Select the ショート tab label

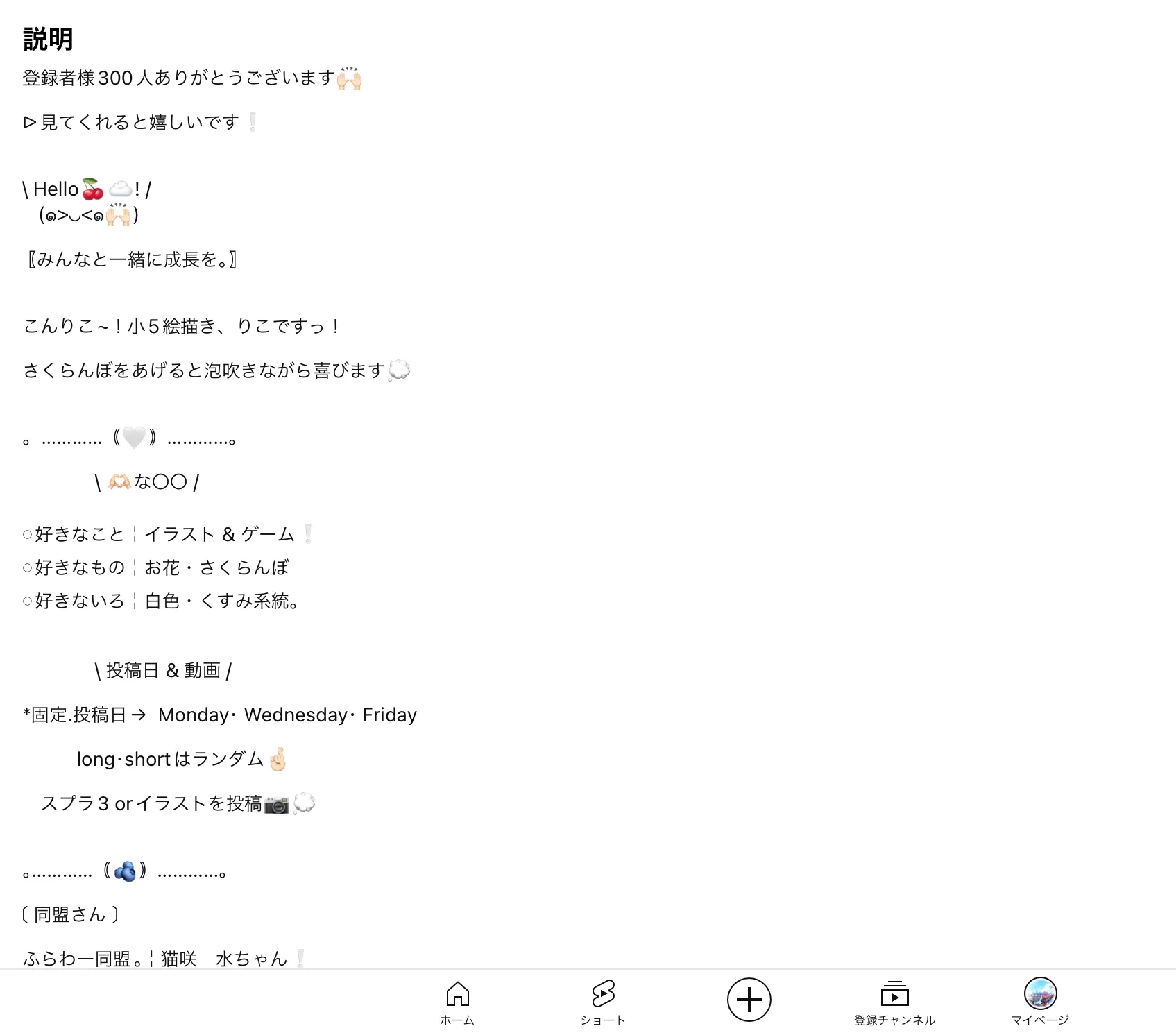603,1020
